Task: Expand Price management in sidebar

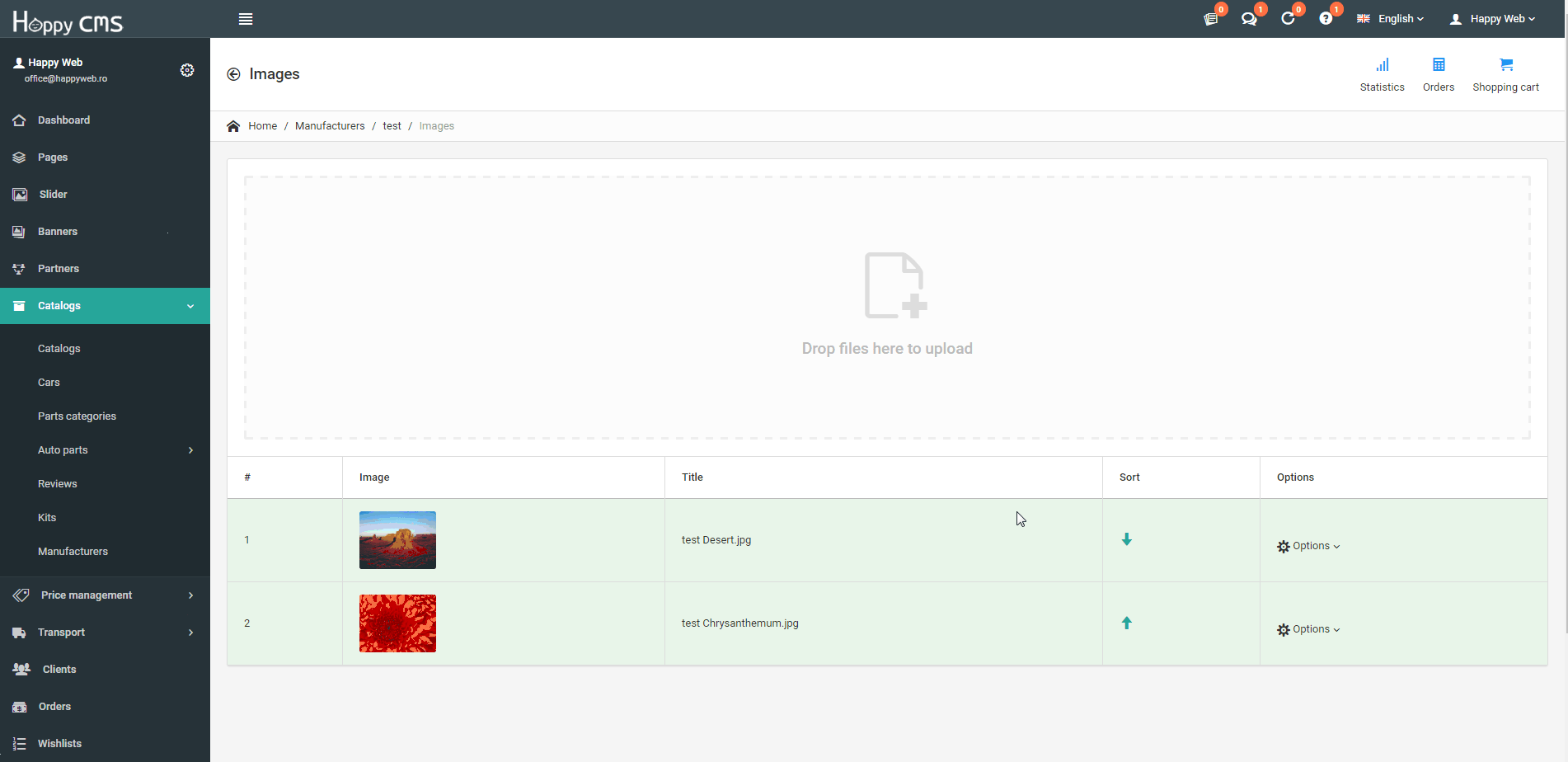Action: click(105, 595)
